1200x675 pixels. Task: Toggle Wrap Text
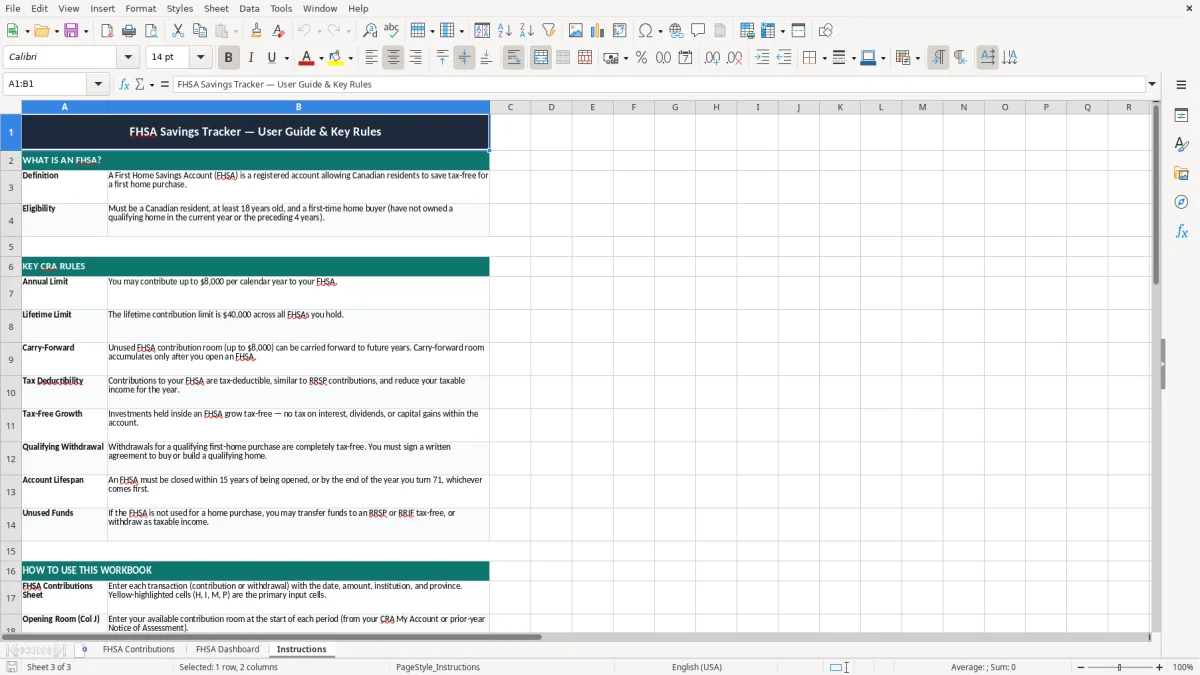[514, 58]
